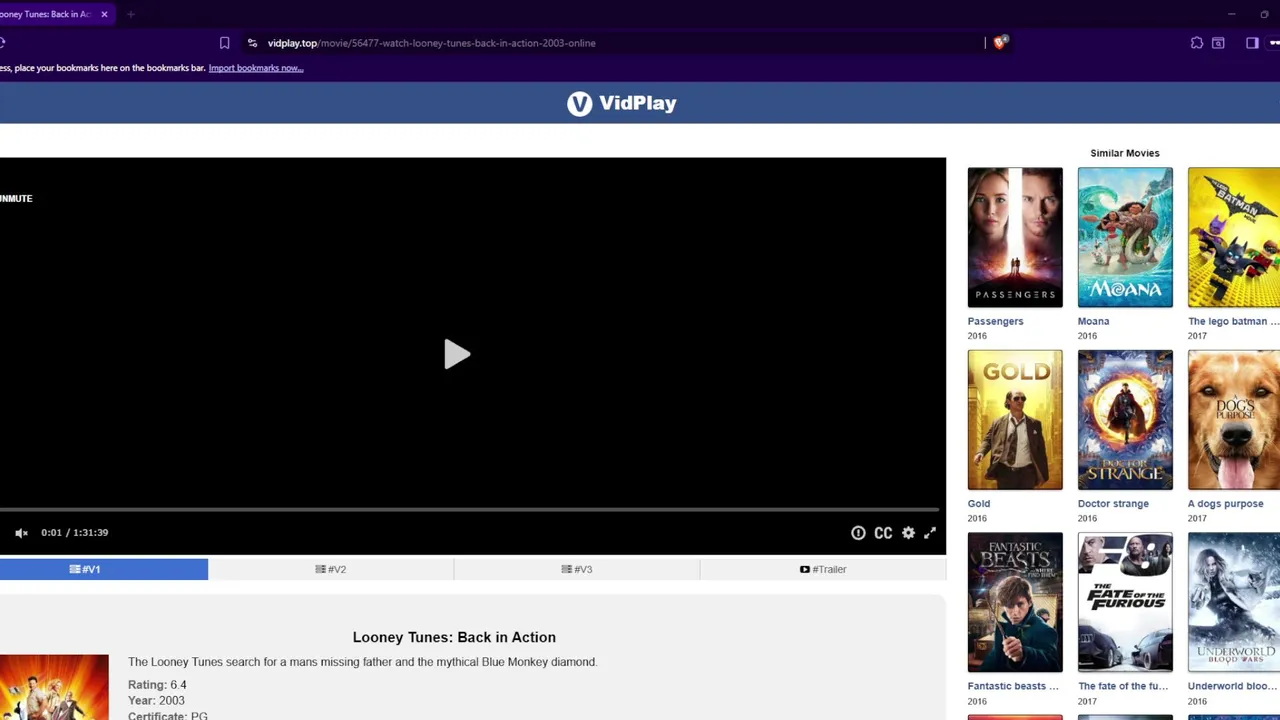Toggle closed captions CC button
The image size is (1280, 720).
tap(883, 533)
